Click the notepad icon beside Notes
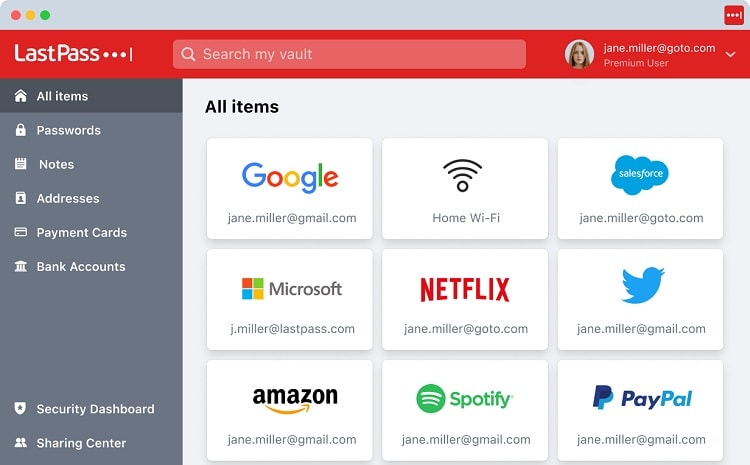This screenshot has width=750, height=465. click(21, 164)
